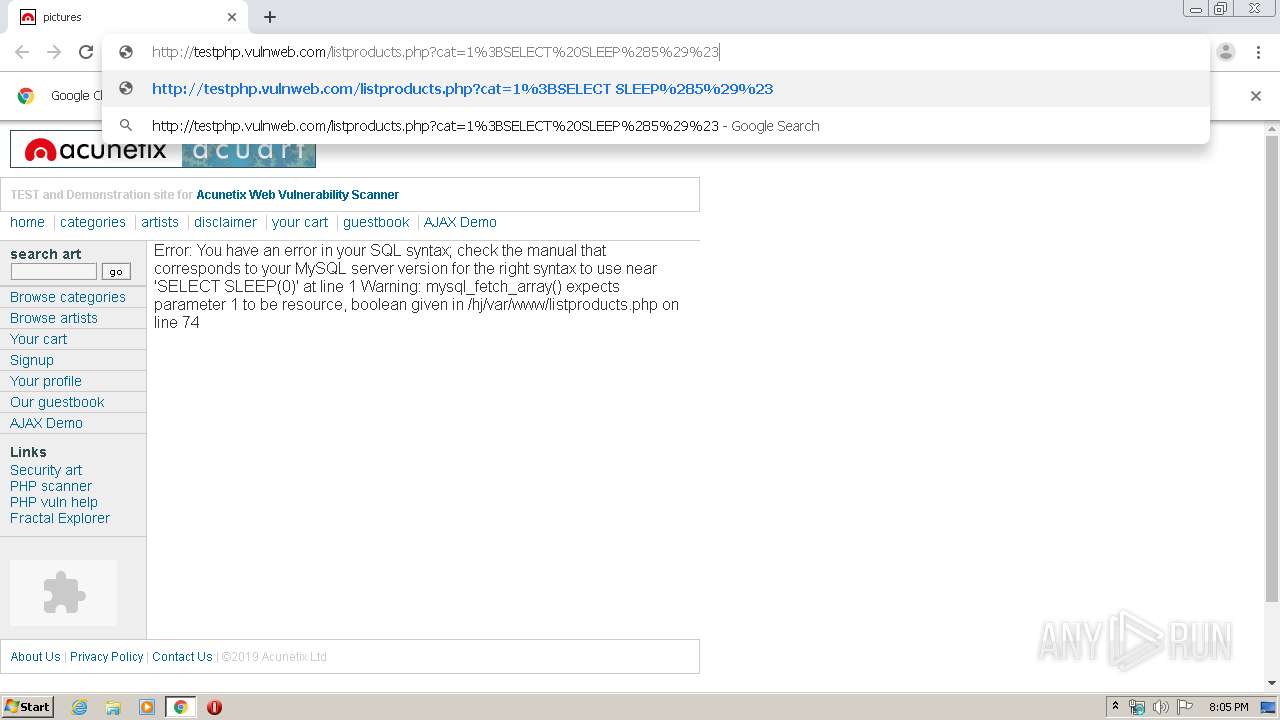Switch to the pictures tab

tap(125, 17)
